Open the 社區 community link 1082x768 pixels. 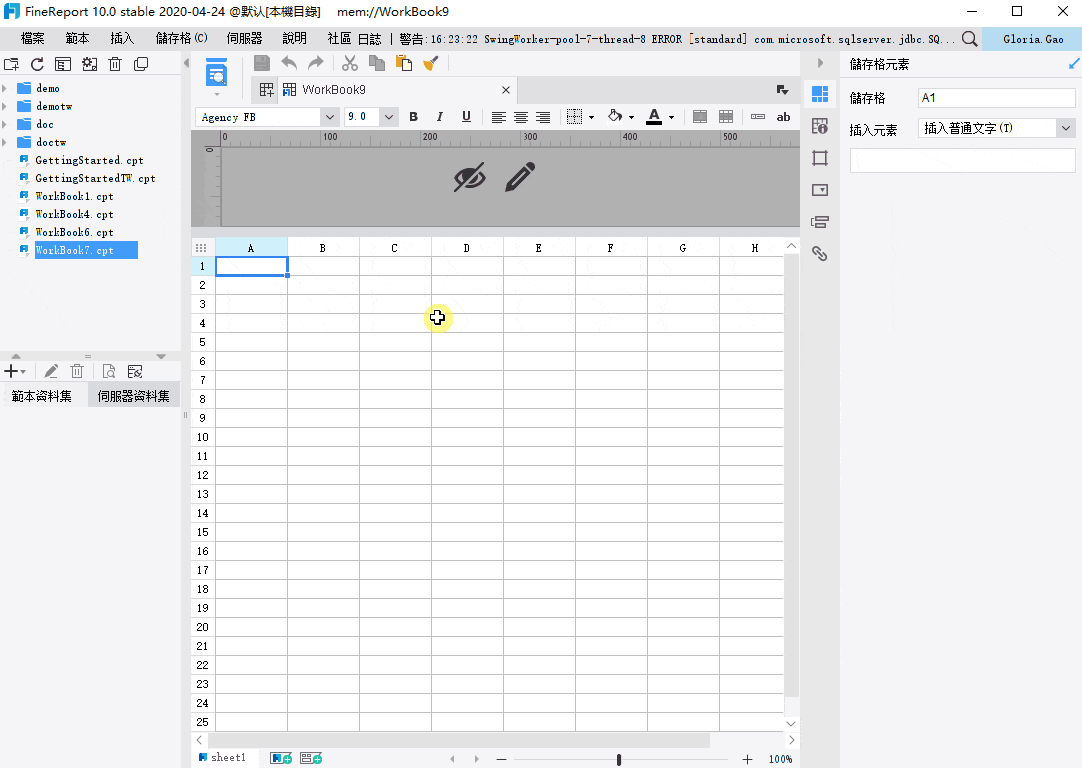(x=339, y=39)
